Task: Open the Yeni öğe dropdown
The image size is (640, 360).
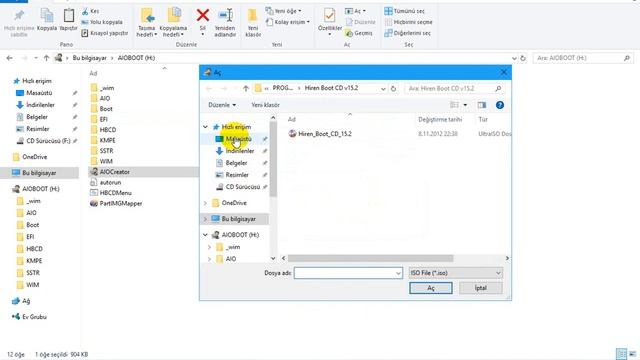Action: coord(284,11)
